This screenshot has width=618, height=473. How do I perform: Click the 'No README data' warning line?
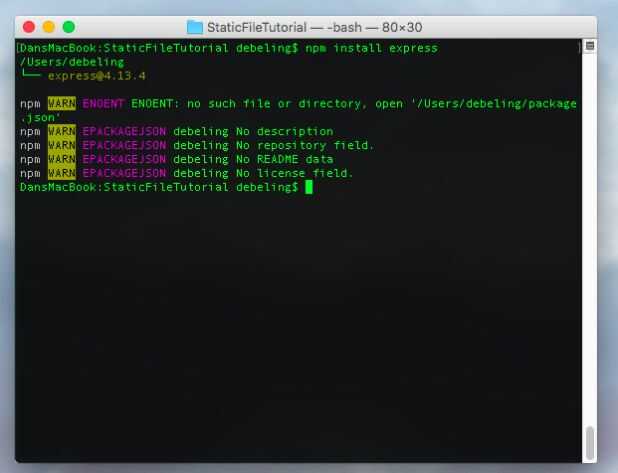click(x=177, y=159)
